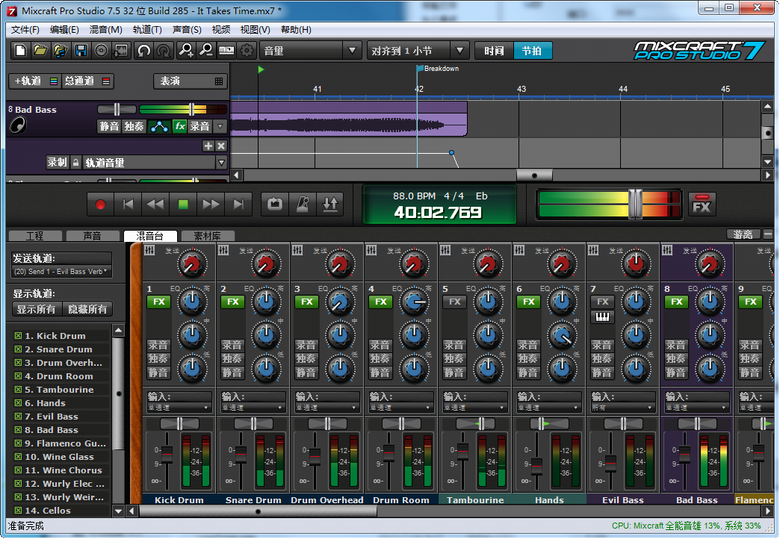Screen dimensions: 780x539
Task: Uncheck the Kick Drum track visibility checkbox
Action: (18, 336)
